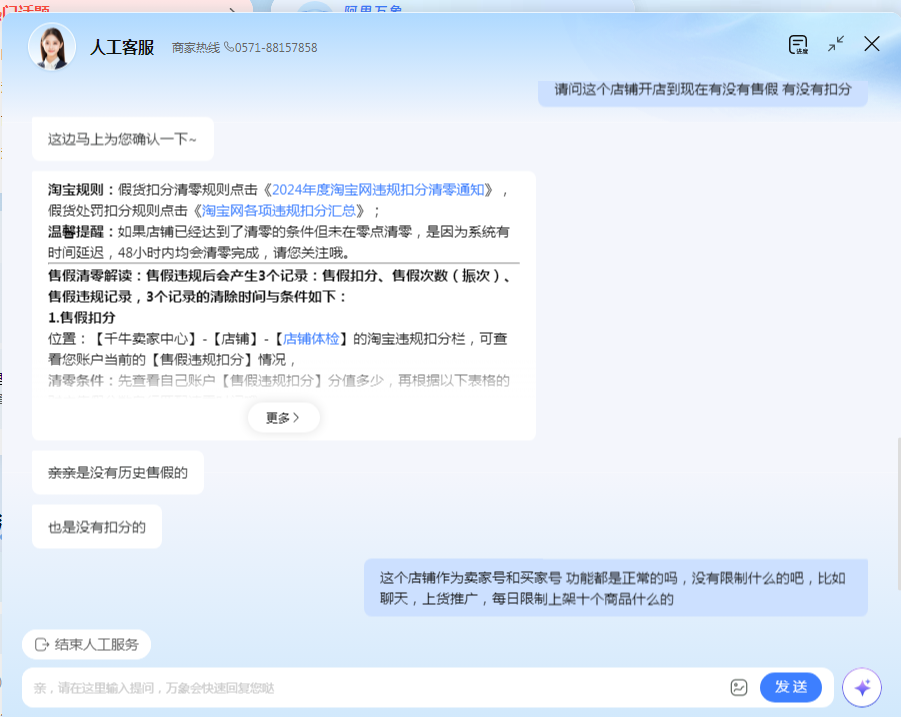
Task: Send the message with 发送 button
Action: coord(791,687)
